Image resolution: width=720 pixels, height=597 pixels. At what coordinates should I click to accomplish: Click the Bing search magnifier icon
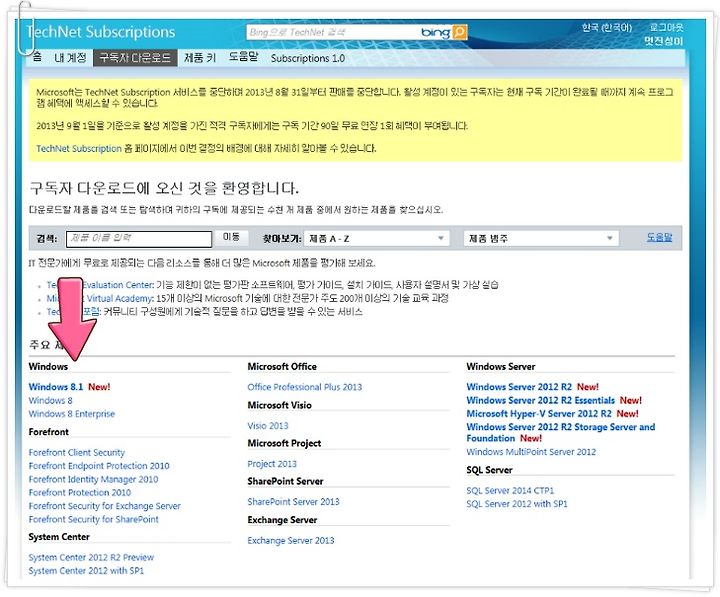click(459, 32)
